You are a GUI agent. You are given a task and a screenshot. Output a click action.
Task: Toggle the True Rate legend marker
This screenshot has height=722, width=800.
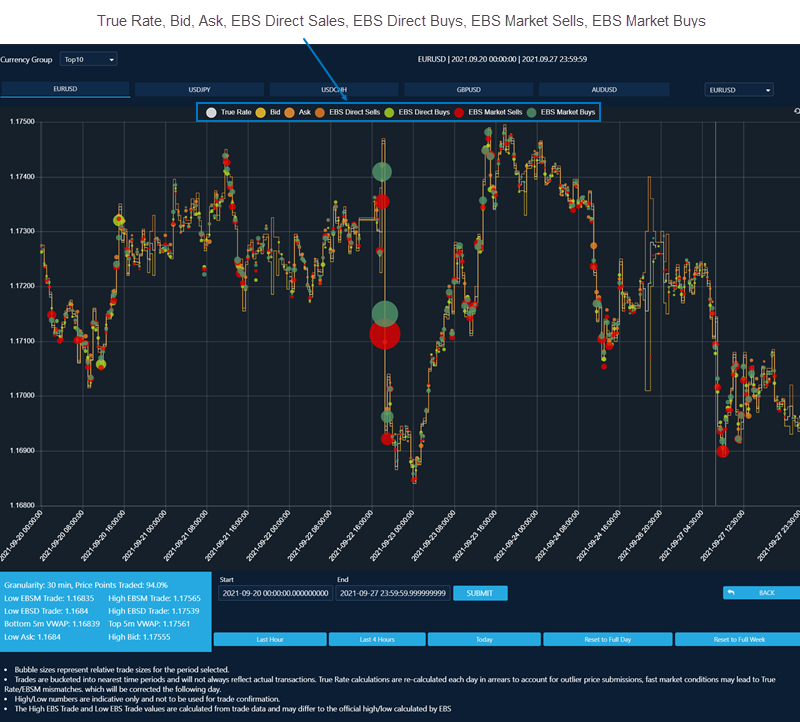211,113
